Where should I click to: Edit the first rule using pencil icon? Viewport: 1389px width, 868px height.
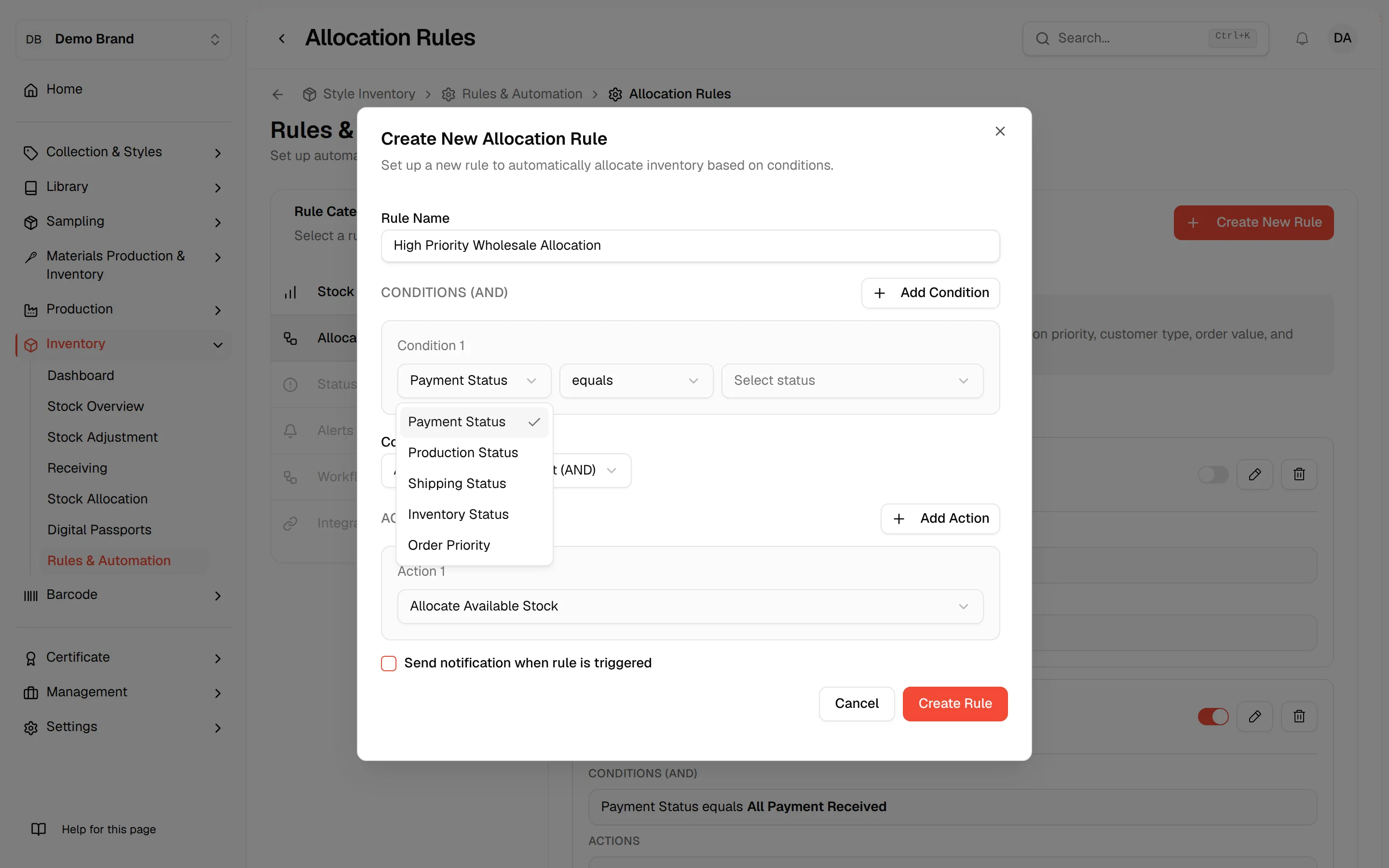click(x=1255, y=474)
